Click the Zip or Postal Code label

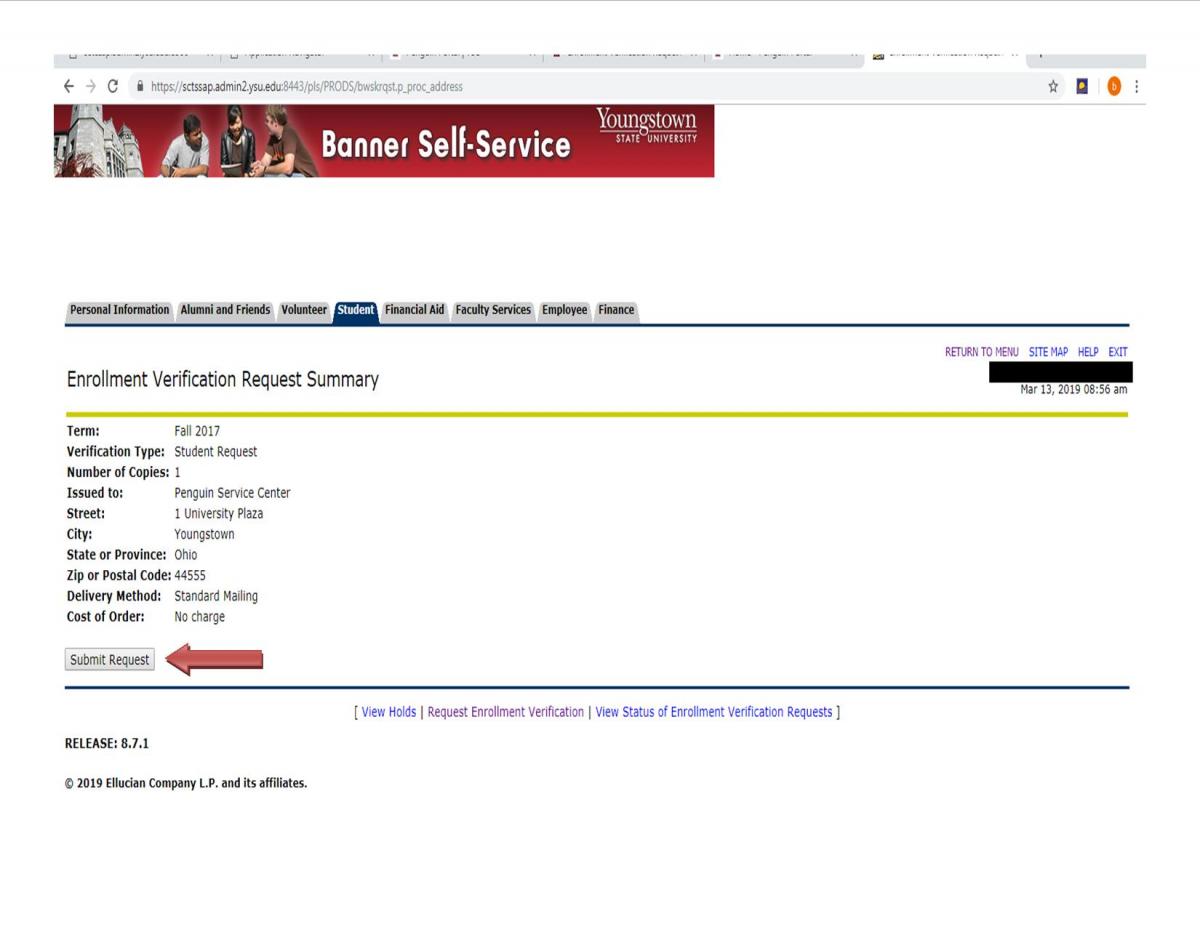point(119,575)
